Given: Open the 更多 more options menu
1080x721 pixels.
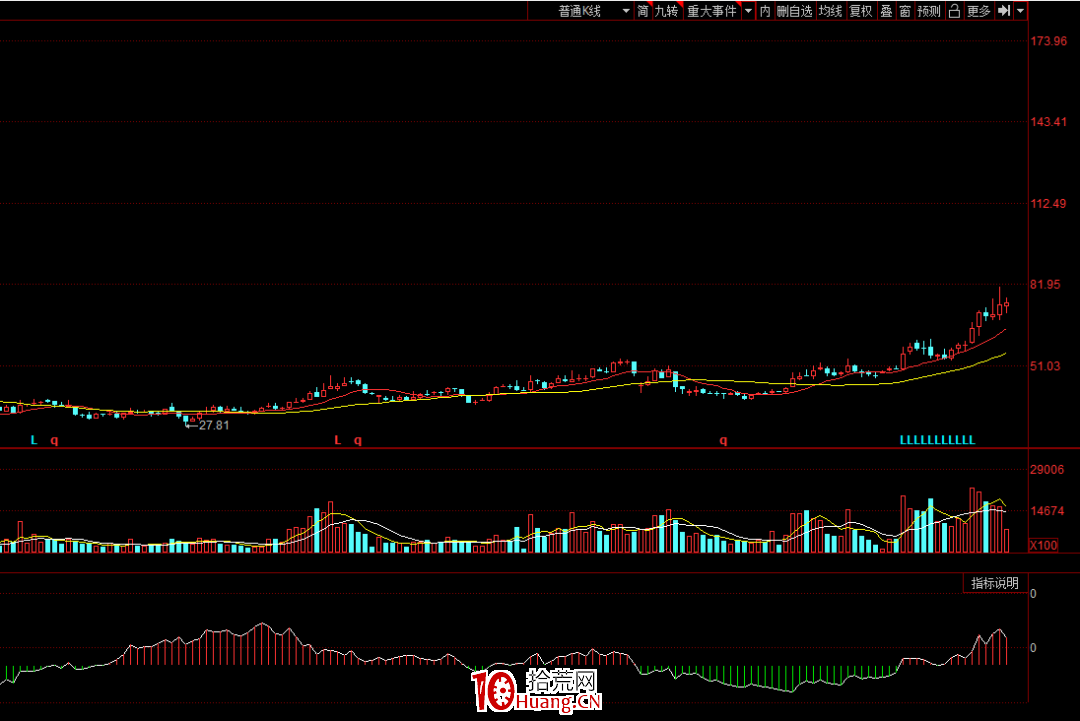Looking at the screenshot, I should 979,11.
